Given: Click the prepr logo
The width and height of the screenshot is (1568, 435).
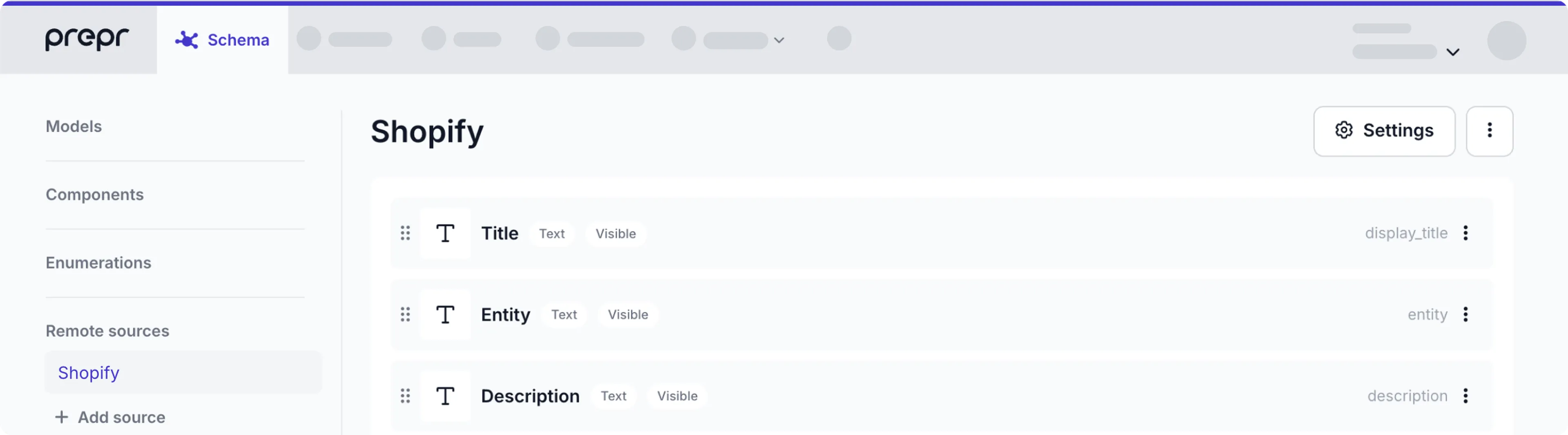Looking at the screenshot, I should tap(87, 39).
